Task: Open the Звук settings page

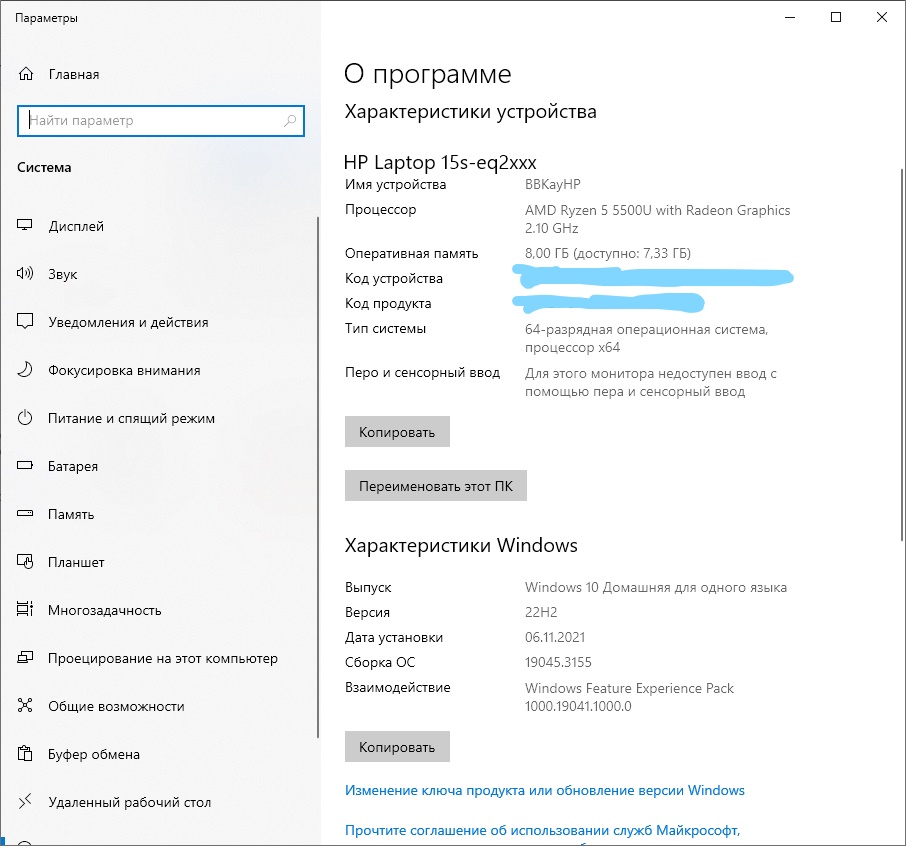Action: point(62,274)
